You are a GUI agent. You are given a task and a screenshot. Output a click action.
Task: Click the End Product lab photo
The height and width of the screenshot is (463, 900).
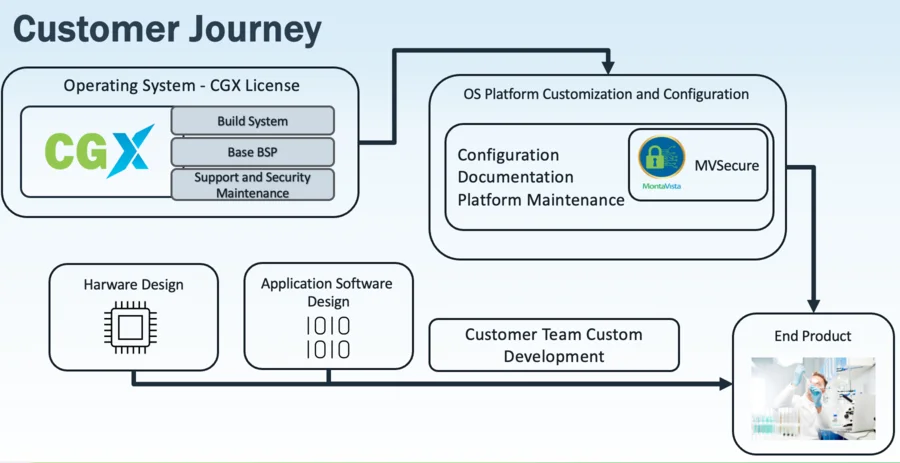coord(813,398)
